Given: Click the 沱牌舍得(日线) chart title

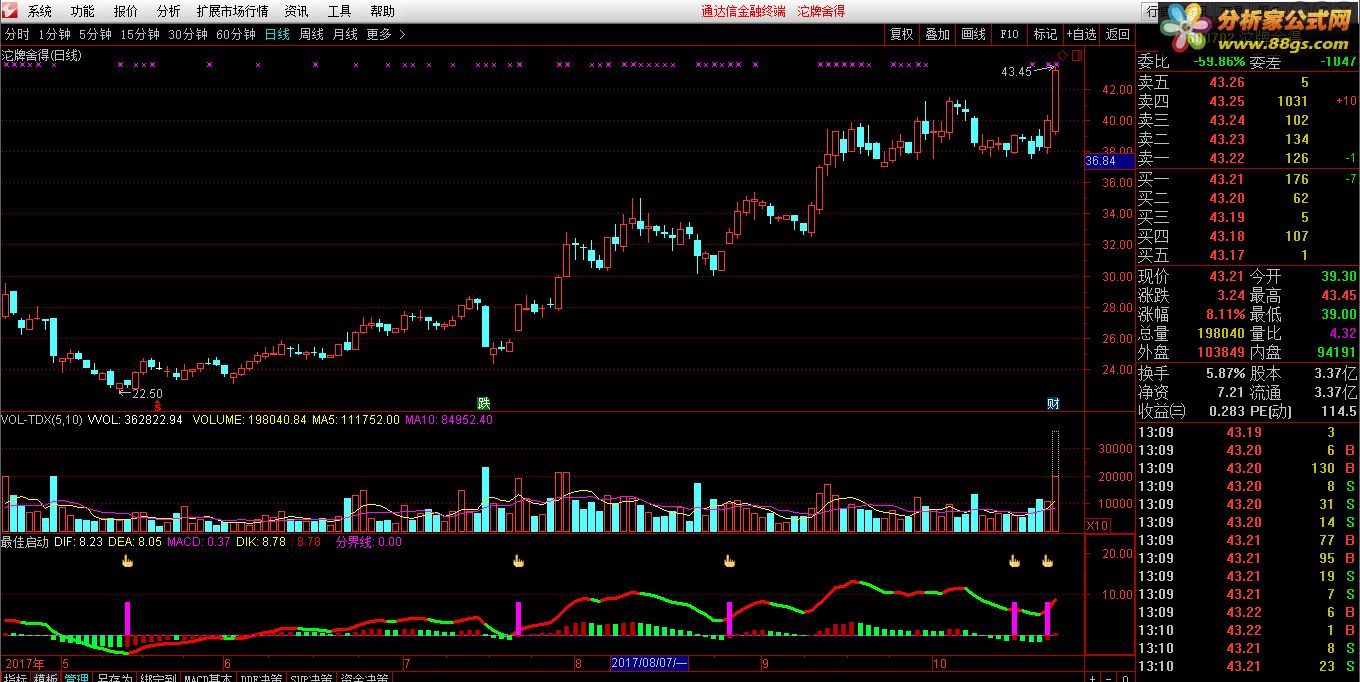Looking at the screenshot, I should point(42,55).
